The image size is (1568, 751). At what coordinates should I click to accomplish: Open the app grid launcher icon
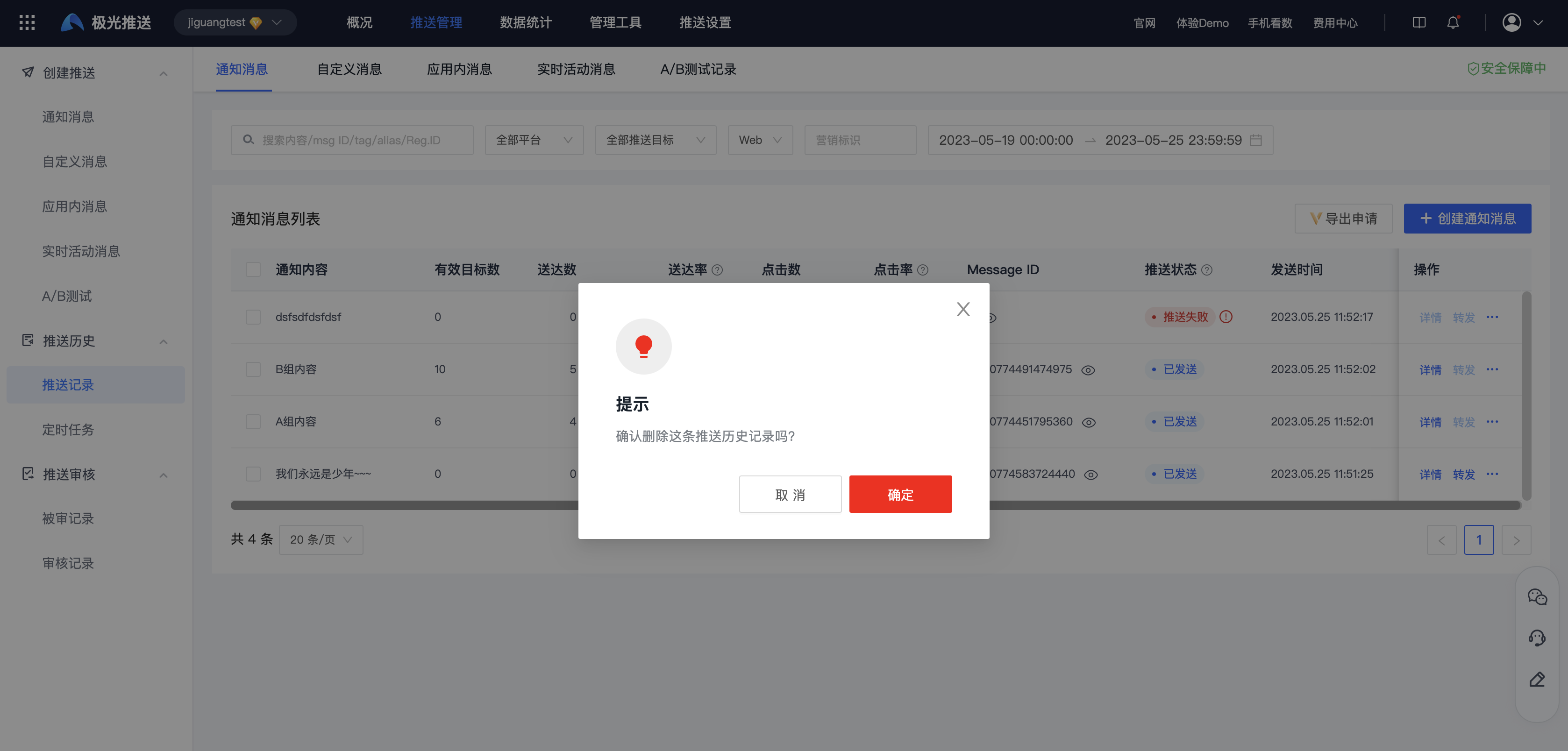(27, 22)
